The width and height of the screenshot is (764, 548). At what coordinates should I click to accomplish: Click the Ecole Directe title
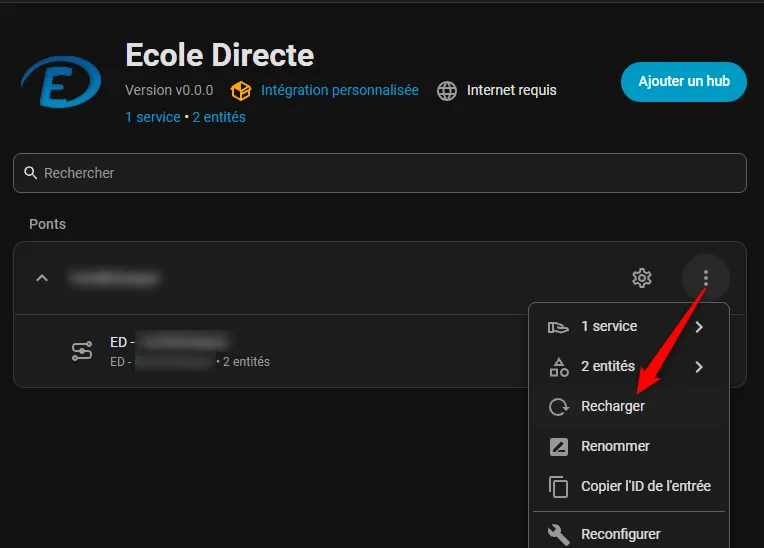pos(220,55)
